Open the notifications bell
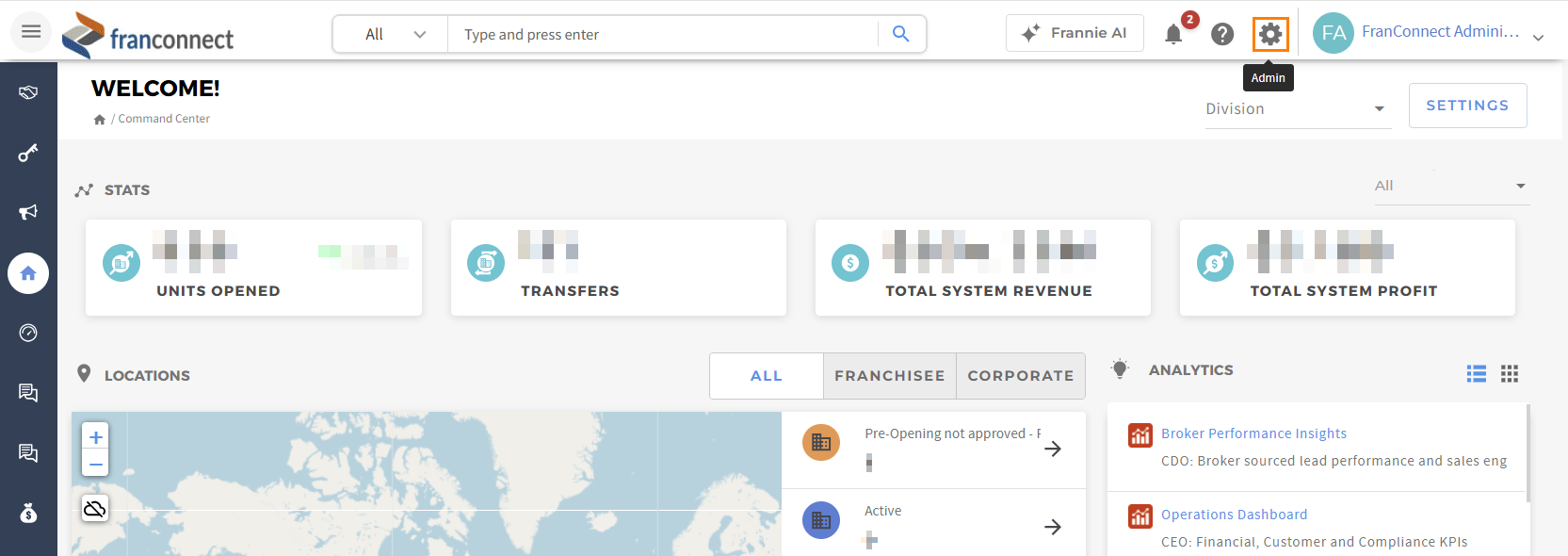This screenshot has width=1568, height=556. click(x=1173, y=35)
